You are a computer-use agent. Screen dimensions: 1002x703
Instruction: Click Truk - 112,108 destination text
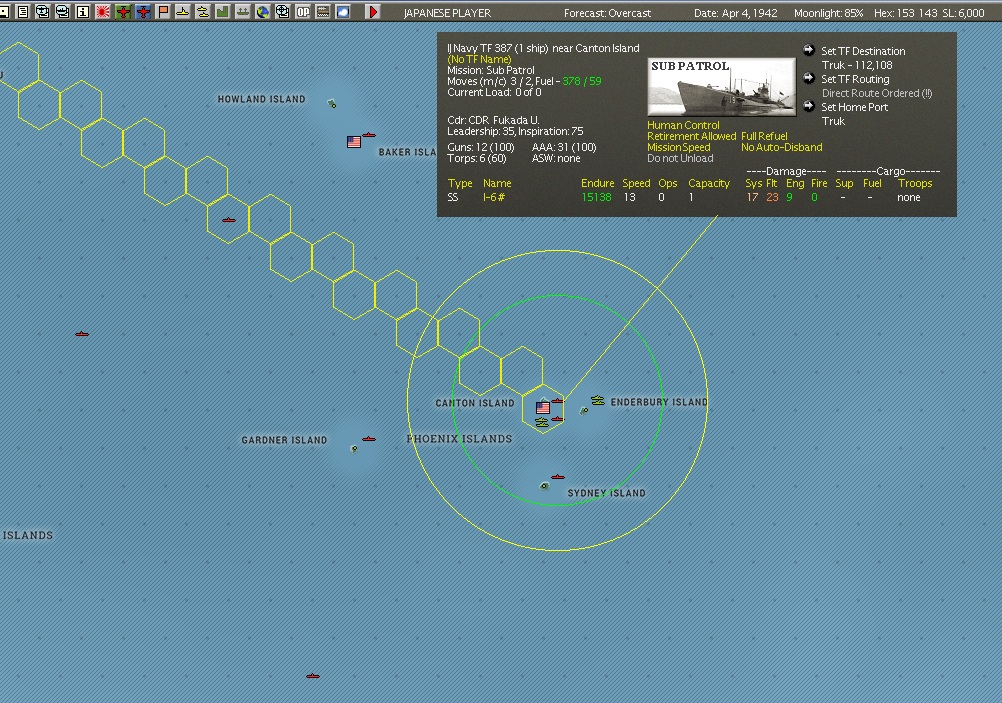tap(857, 65)
